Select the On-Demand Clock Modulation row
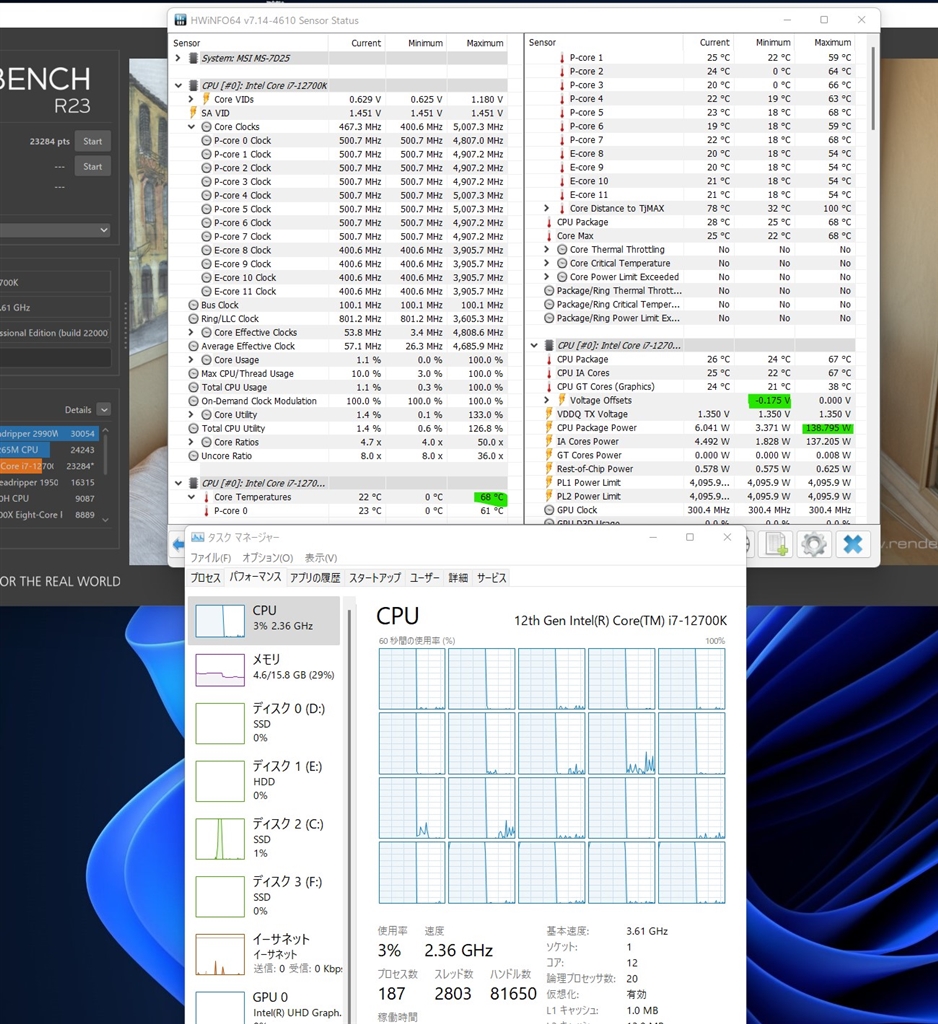 [x=347, y=401]
